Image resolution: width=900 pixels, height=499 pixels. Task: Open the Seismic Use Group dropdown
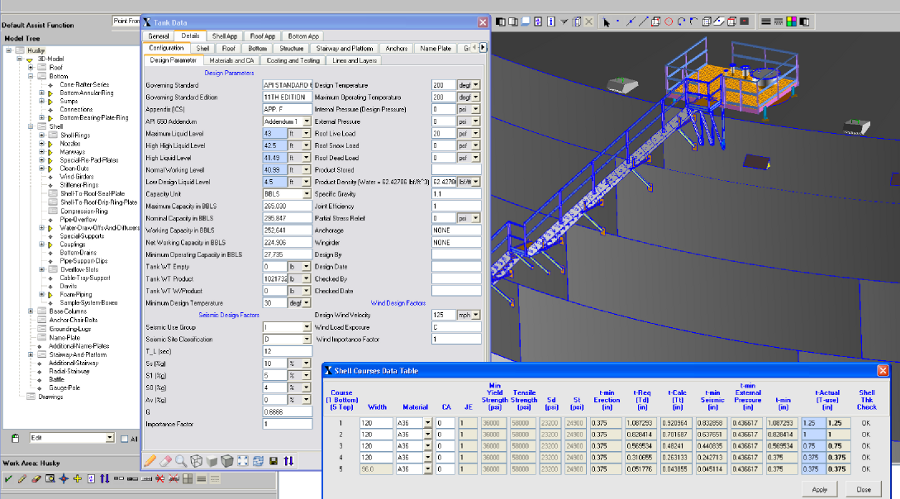pyautogui.click(x=305, y=327)
